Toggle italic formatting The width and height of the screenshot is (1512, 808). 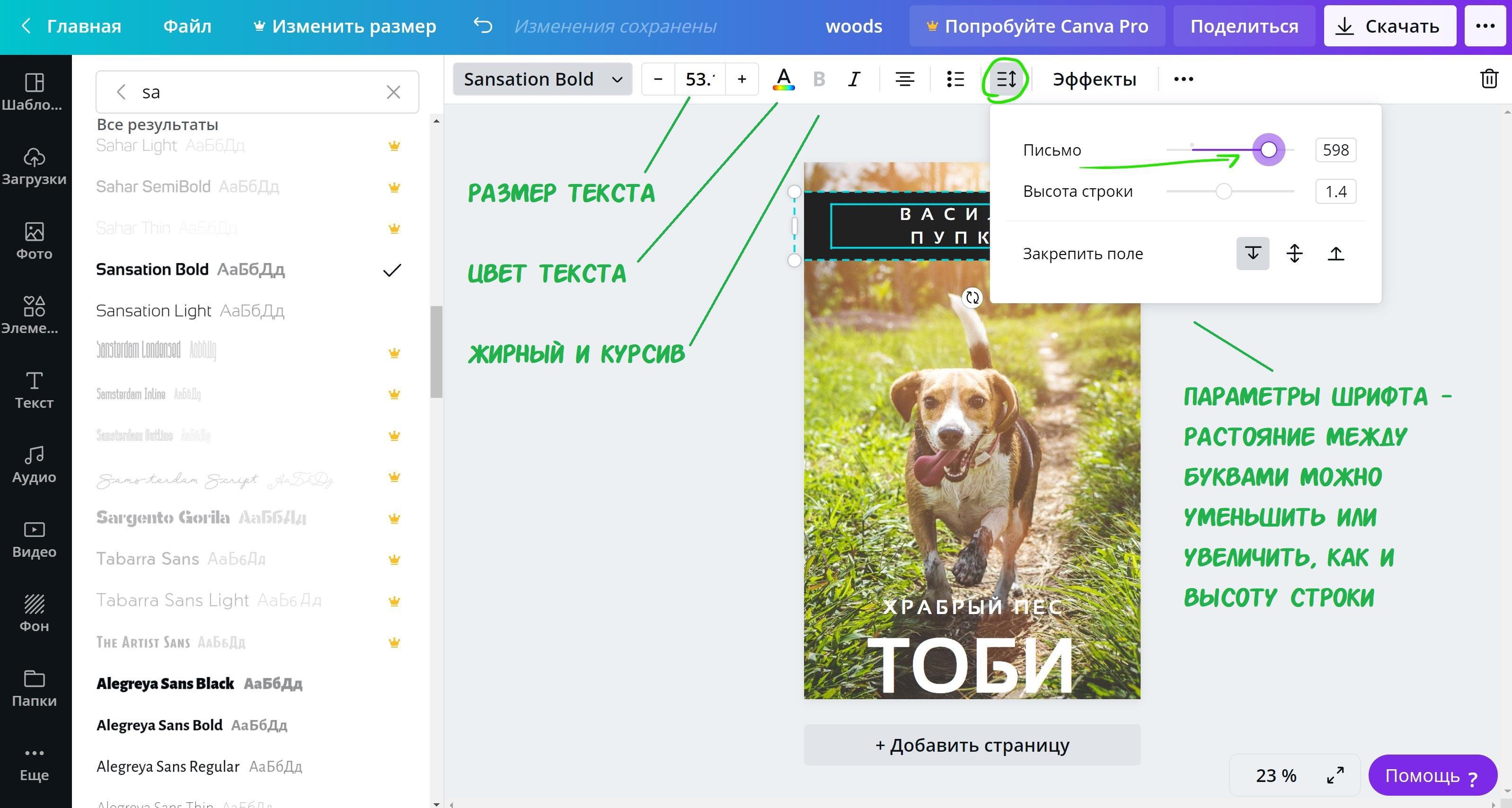854,79
